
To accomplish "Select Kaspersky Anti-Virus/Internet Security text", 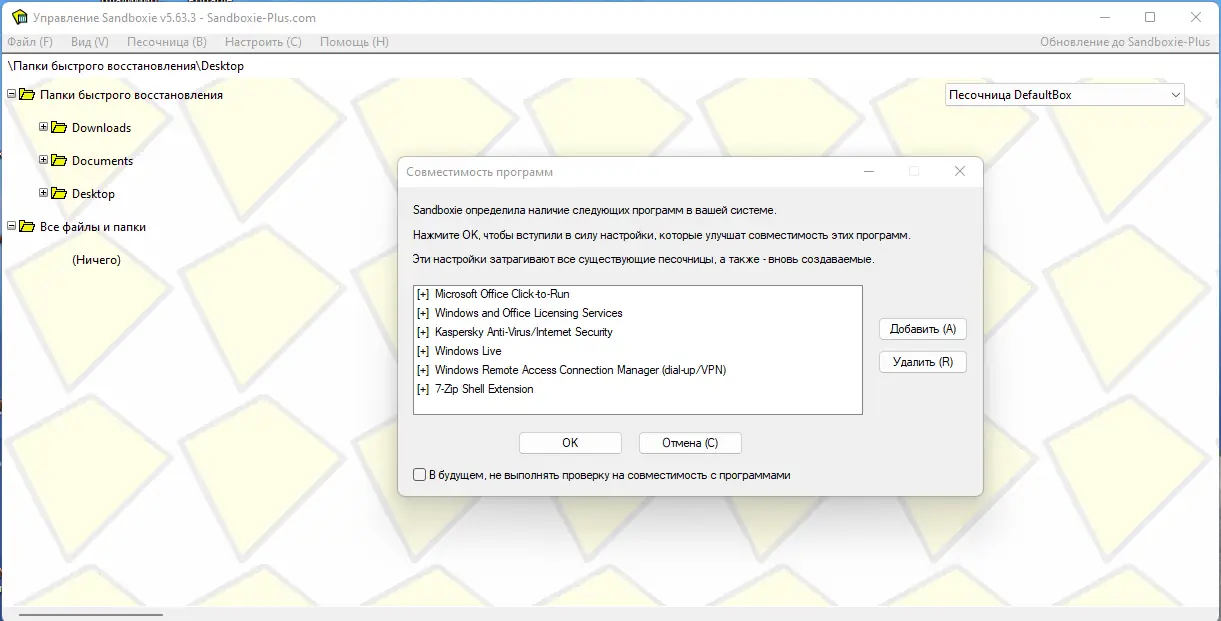I will (524, 332).
